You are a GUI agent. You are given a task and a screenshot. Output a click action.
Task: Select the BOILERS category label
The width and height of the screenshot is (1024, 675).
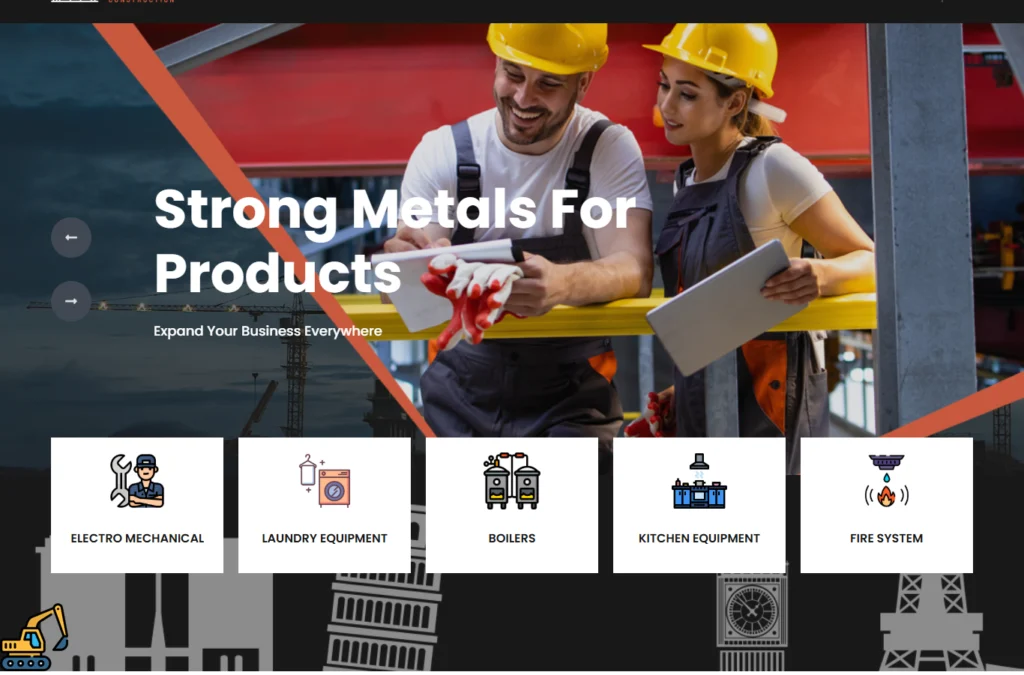point(512,539)
